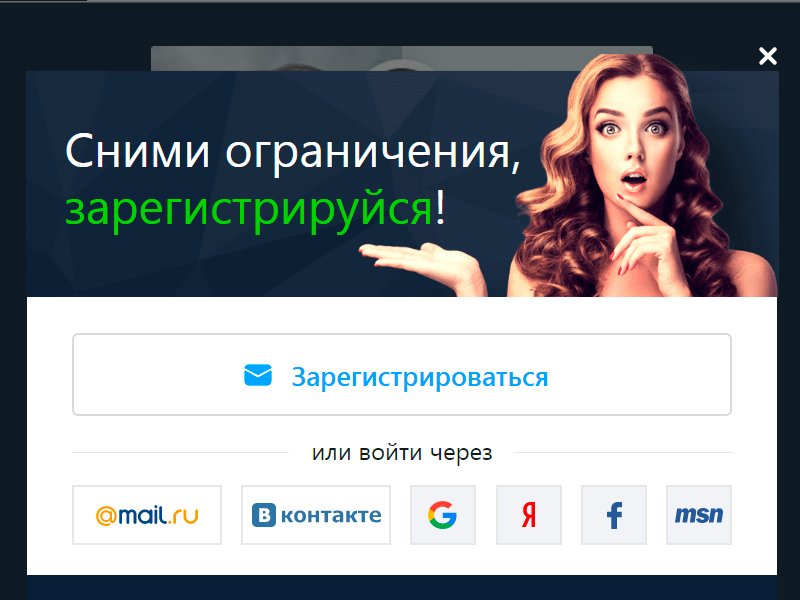Use the msn login icon
Screen dimensions: 800x600
pos(699,515)
